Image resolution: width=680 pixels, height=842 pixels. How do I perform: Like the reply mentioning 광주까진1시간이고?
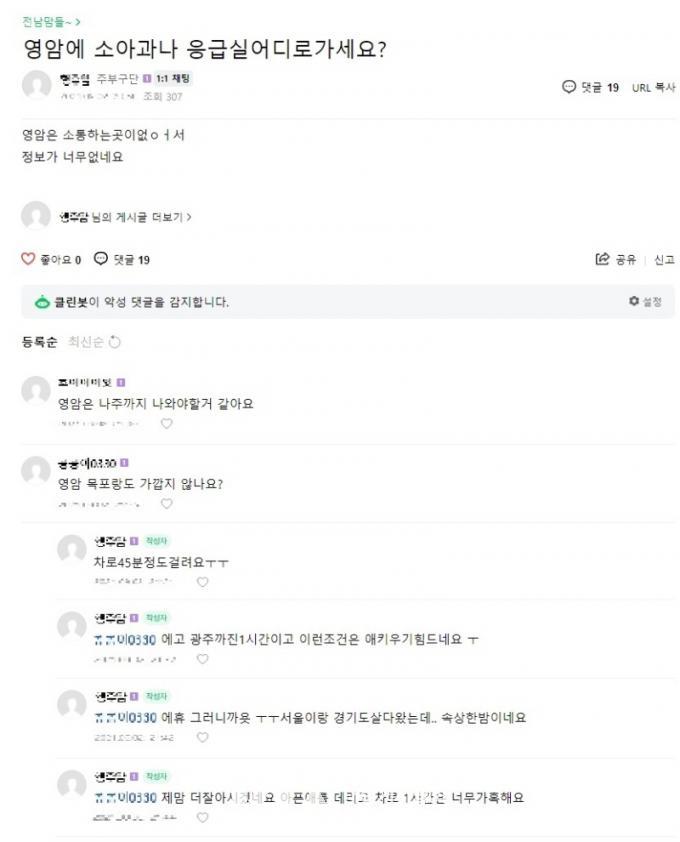[x=202, y=659]
